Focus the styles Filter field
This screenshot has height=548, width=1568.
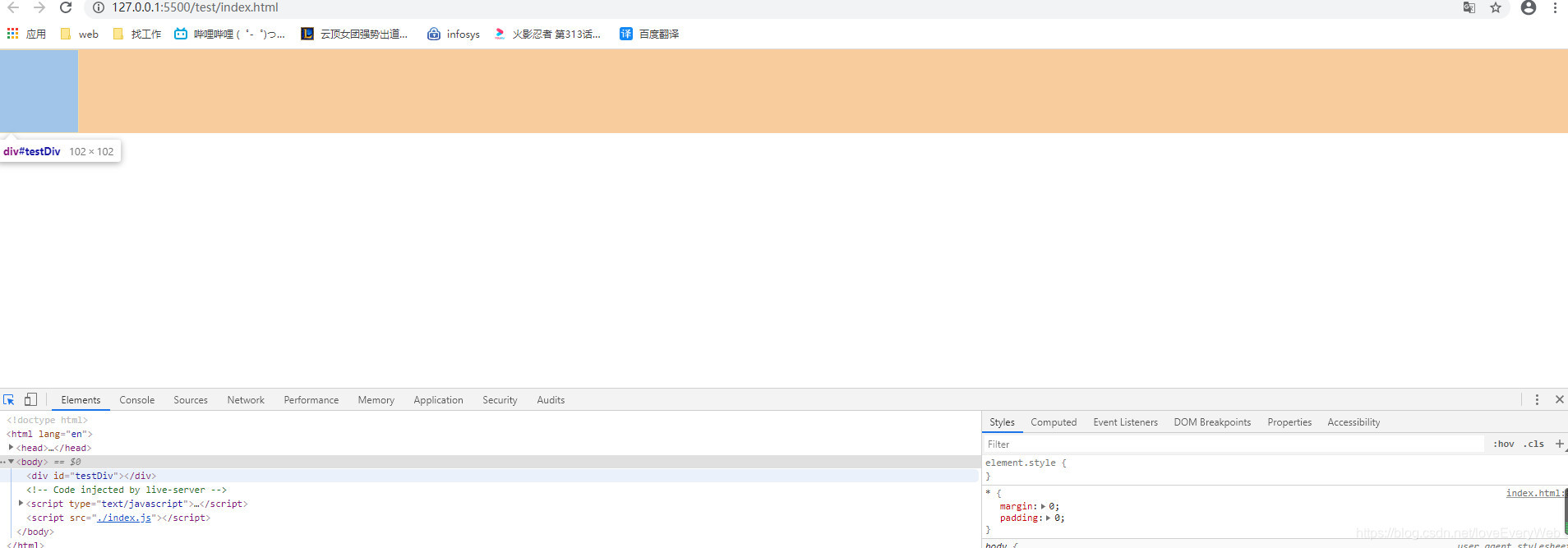pyautogui.click(x=1234, y=444)
